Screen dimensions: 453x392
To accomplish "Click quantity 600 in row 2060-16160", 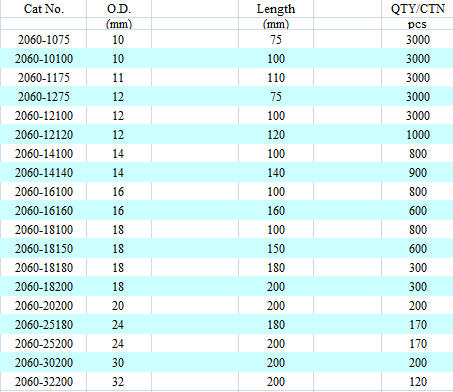I will click(x=418, y=211).
